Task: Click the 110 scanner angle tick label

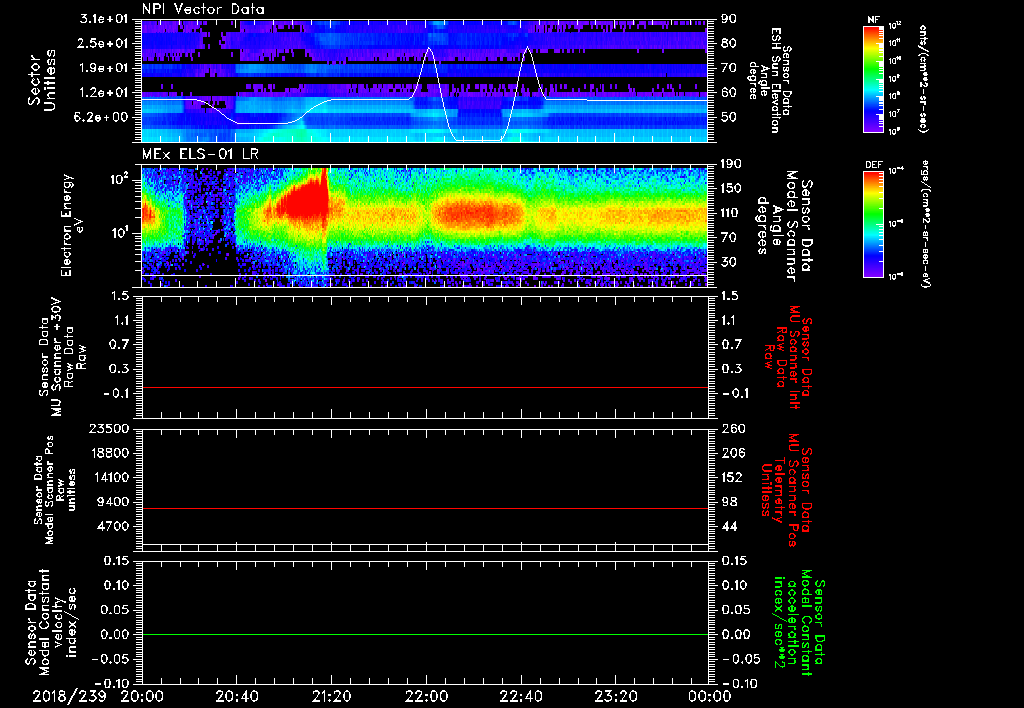Action: (x=732, y=213)
